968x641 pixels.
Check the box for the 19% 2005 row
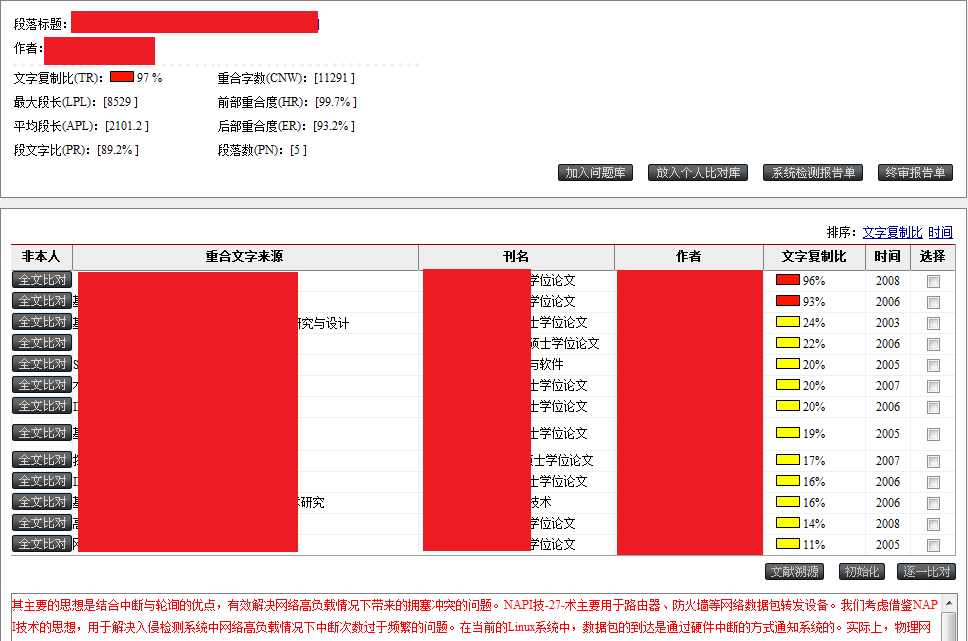[x=933, y=435]
